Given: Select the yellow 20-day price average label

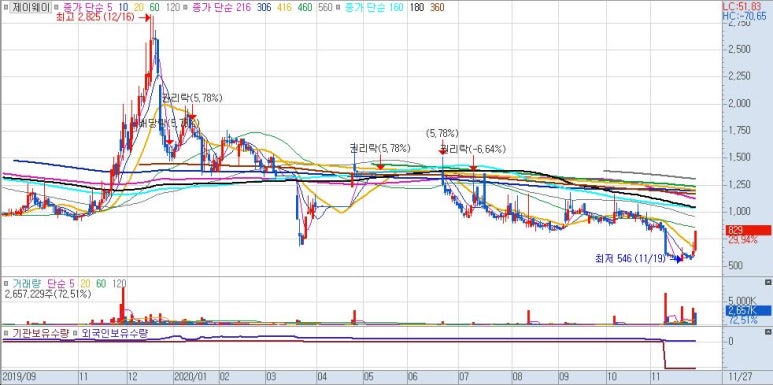Looking at the screenshot, I should pos(139,8).
